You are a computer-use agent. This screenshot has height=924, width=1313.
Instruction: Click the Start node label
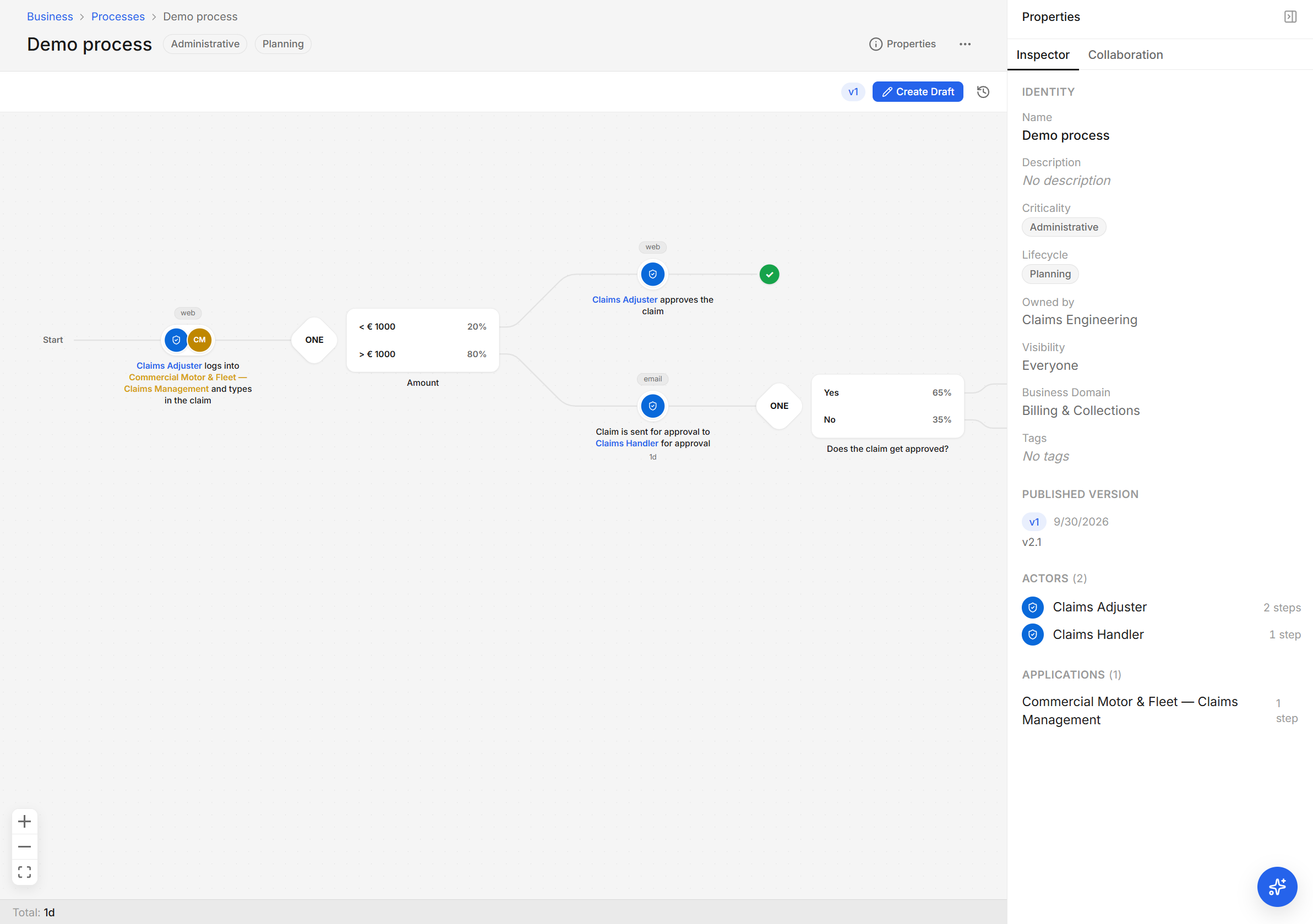53,340
